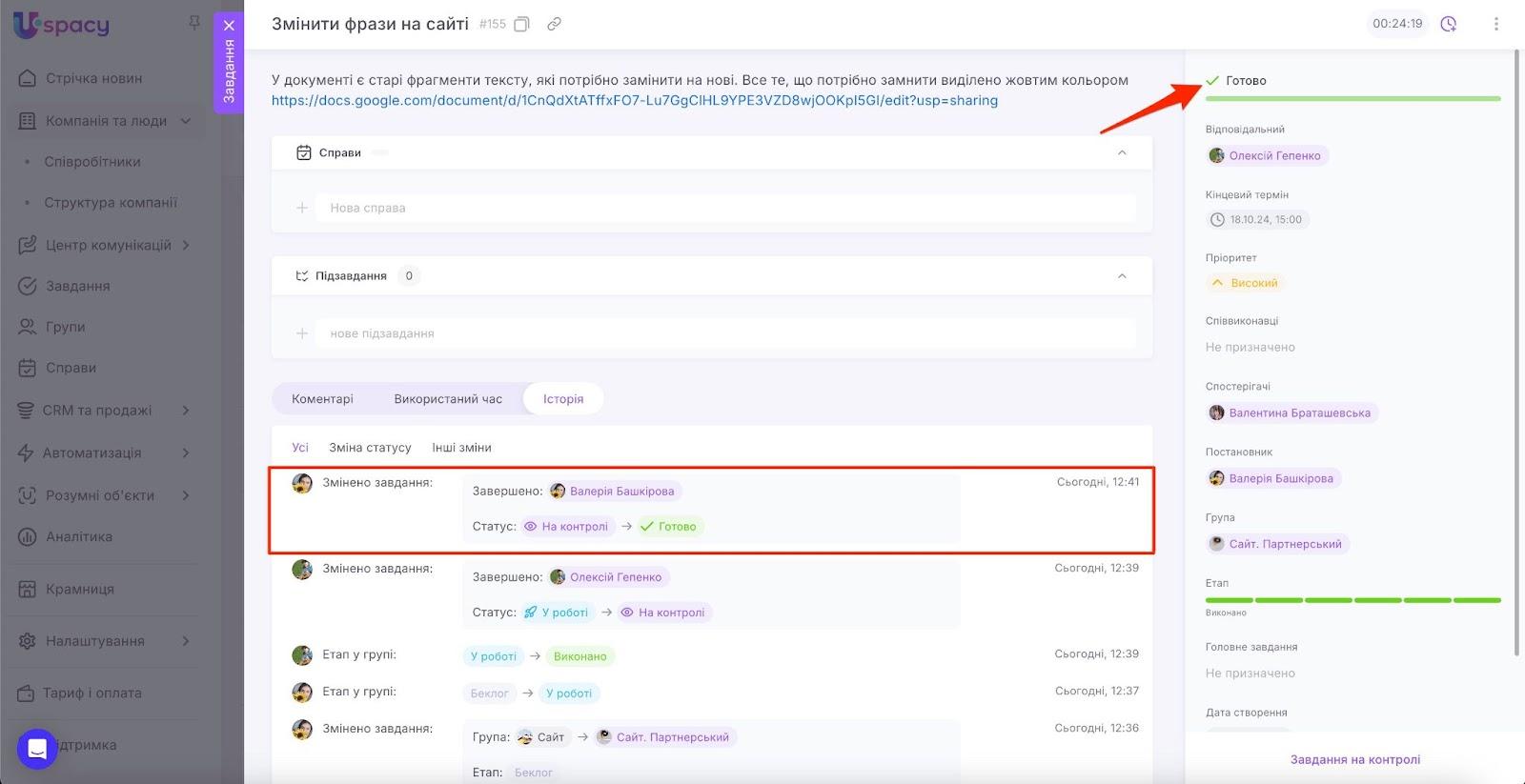Viewport: 1525px width, 784px height.
Task: Filter history by Усі
Action: [x=300, y=448]
